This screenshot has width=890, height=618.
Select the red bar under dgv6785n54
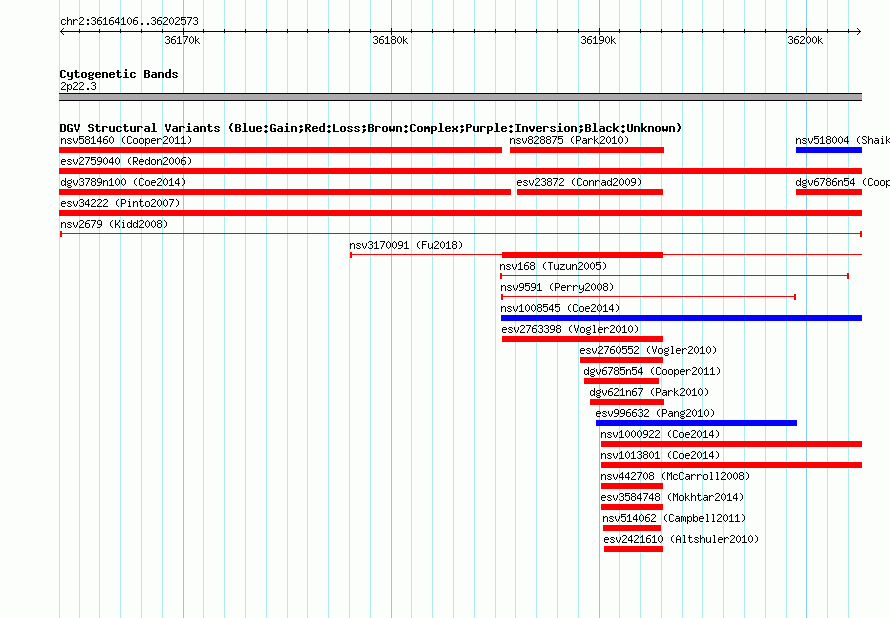pos(622,381)
